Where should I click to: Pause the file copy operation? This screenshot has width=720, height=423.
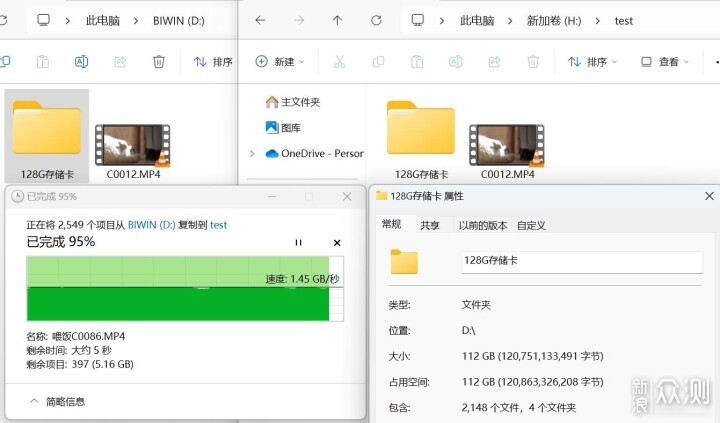click(x=298, y=243)
